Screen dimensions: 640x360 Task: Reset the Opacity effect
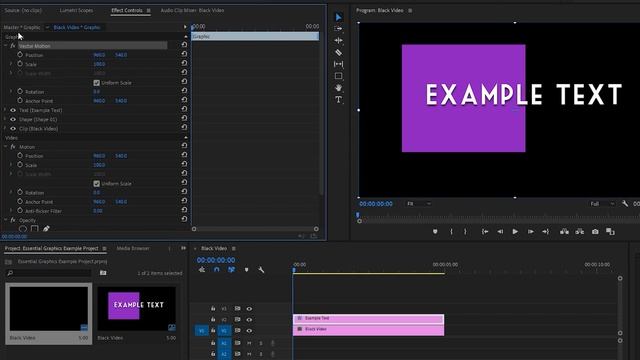pyautogui.click(x=184, y=219)
